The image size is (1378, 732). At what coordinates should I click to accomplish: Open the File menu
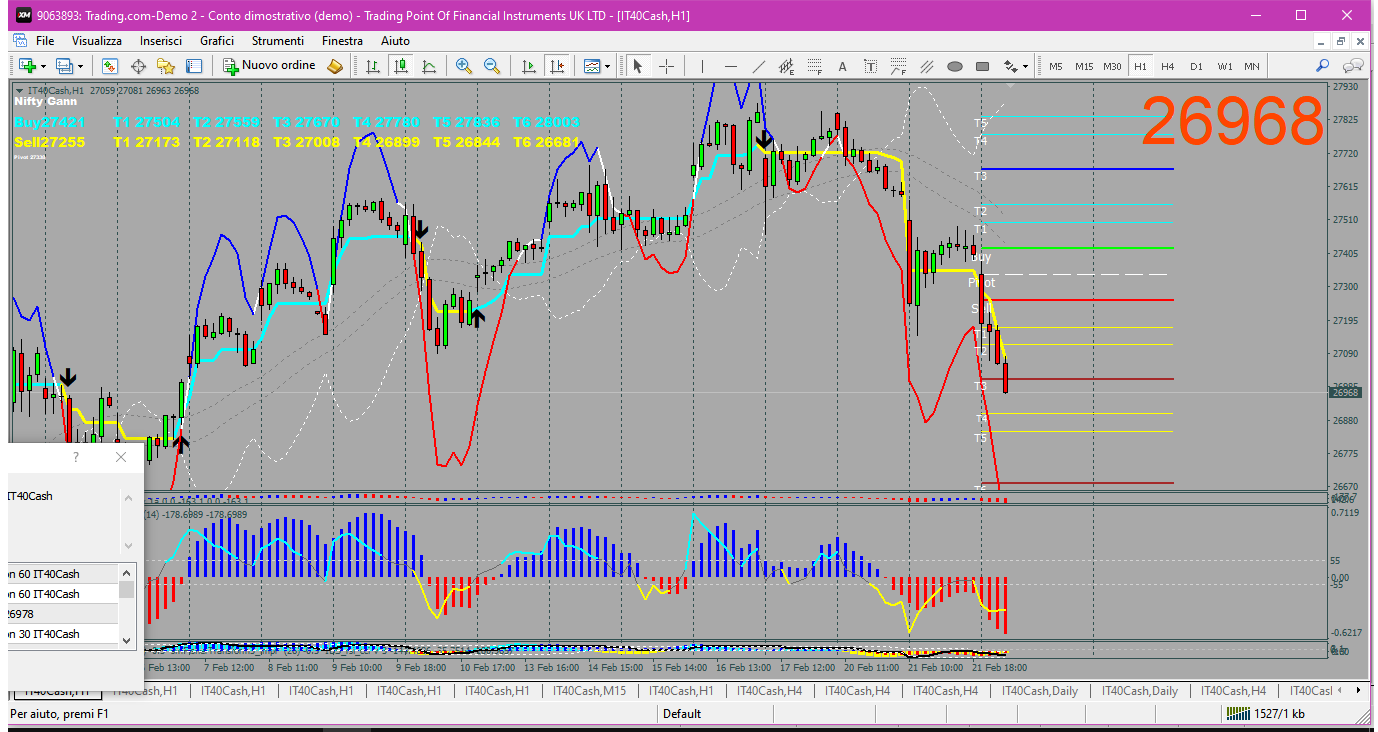(x=45, y=41)
